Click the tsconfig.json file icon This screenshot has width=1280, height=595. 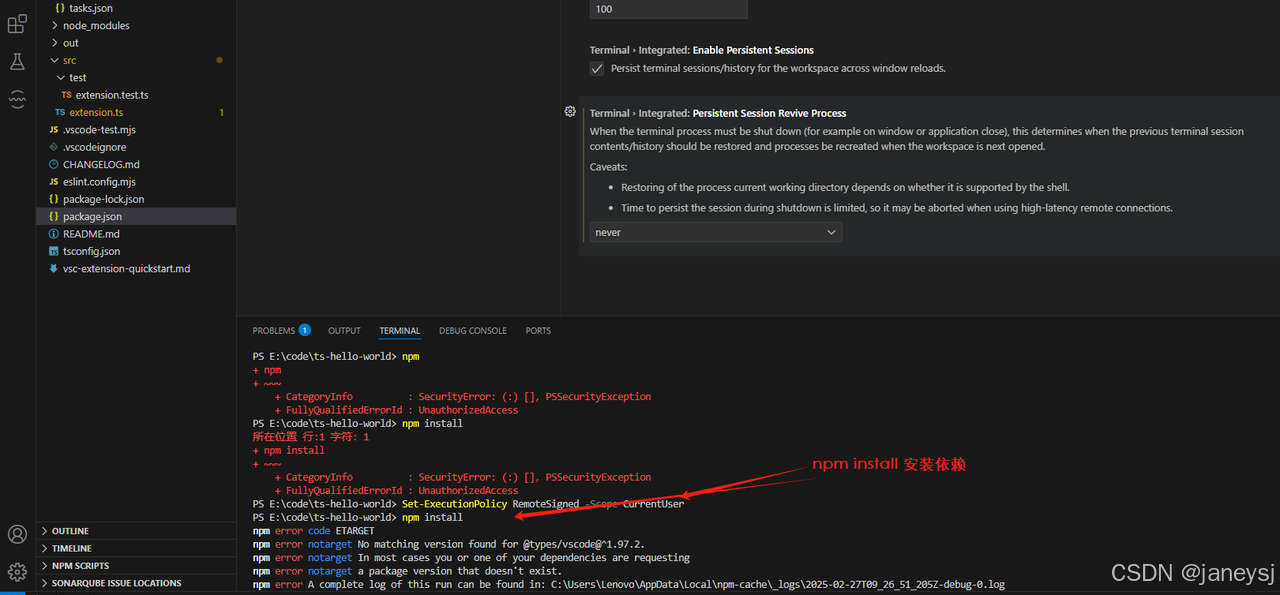(x=54, y=251)
